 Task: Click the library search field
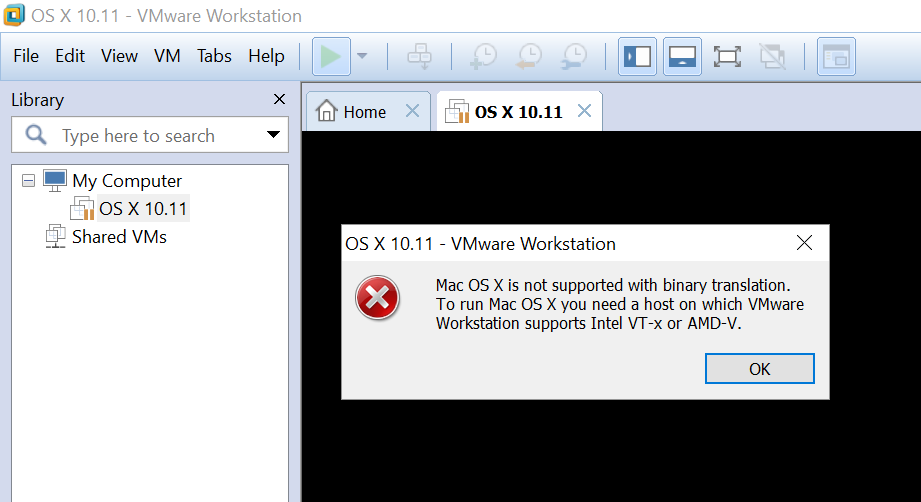[x=150, y=135]
